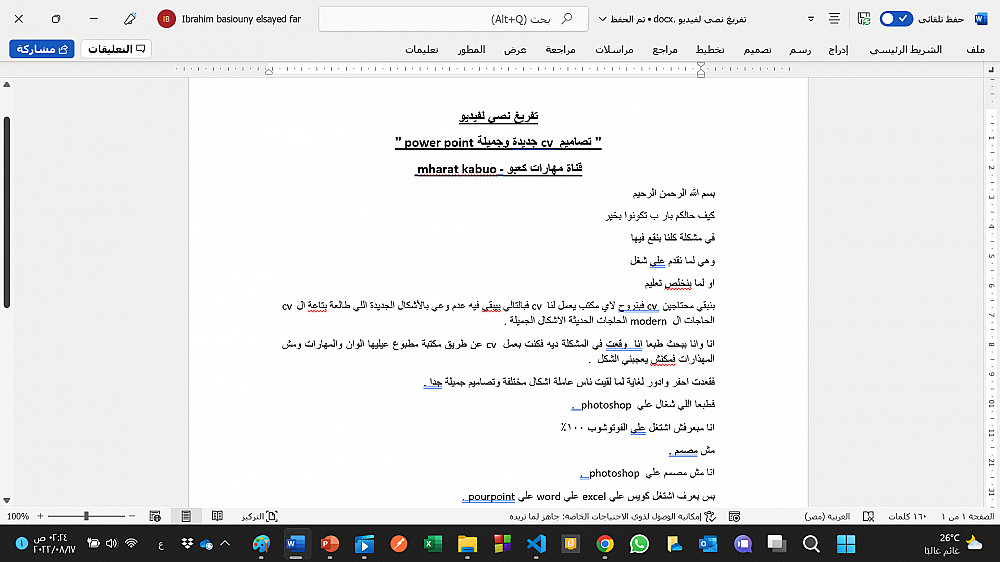Click the search magnifier icon
This screenshot has width=1000, height=562.
click(566, 18)
